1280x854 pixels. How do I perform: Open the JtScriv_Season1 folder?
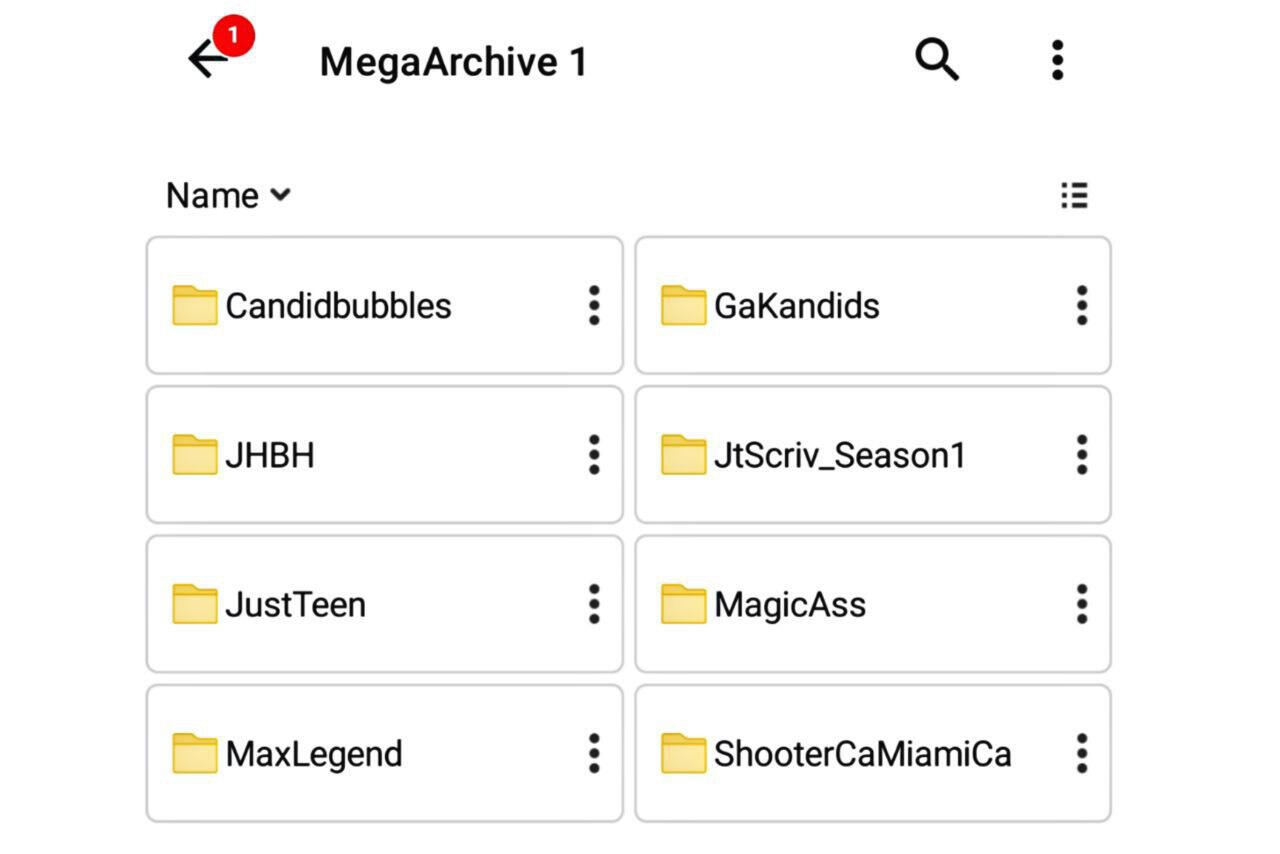click(x=839, y=455)
